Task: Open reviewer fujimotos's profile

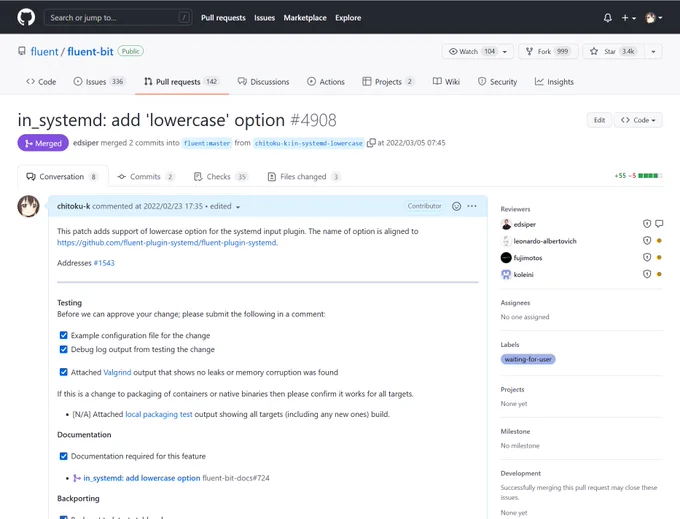Action: (528, 258)
